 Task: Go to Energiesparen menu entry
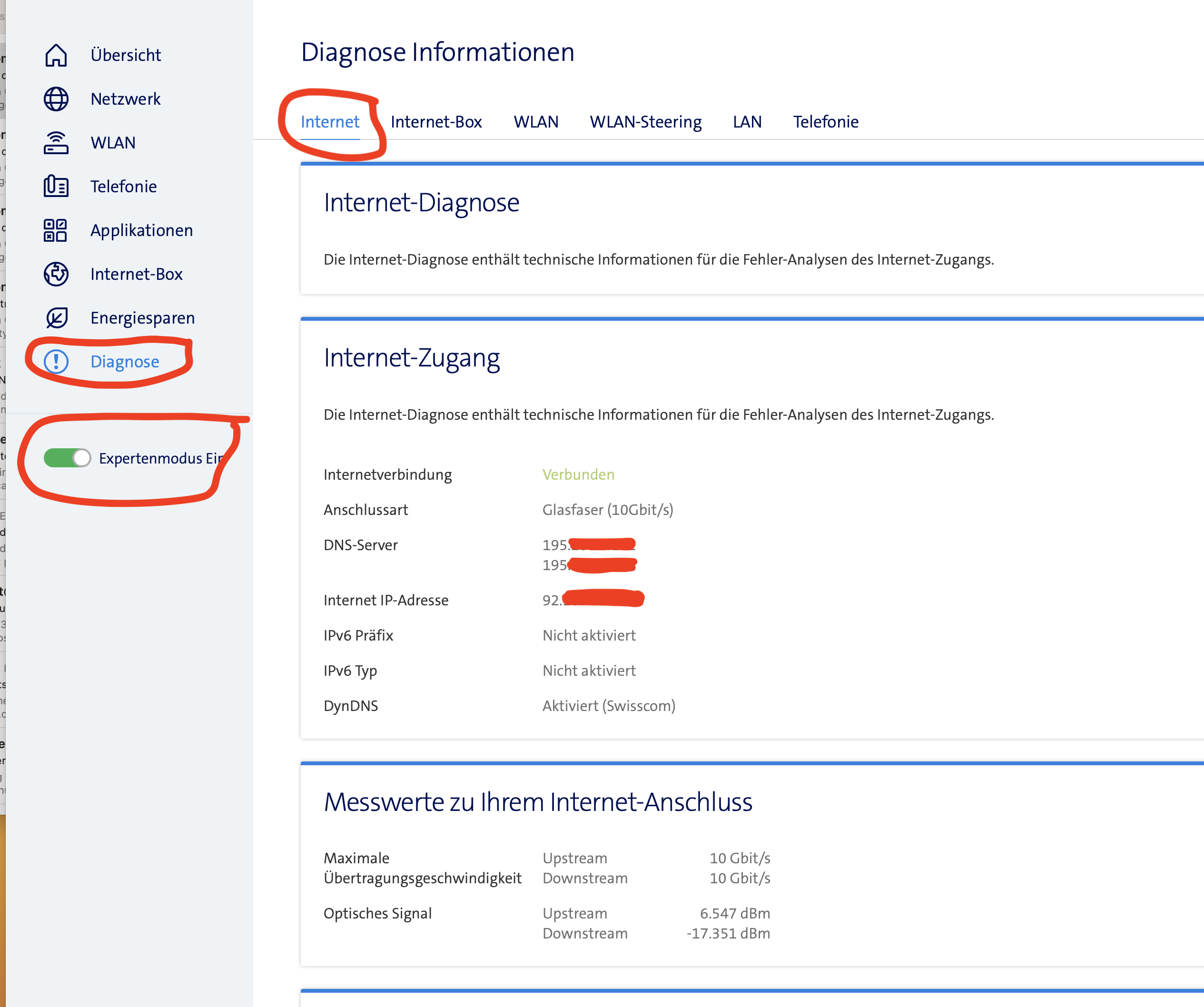(x=142, y=318)
